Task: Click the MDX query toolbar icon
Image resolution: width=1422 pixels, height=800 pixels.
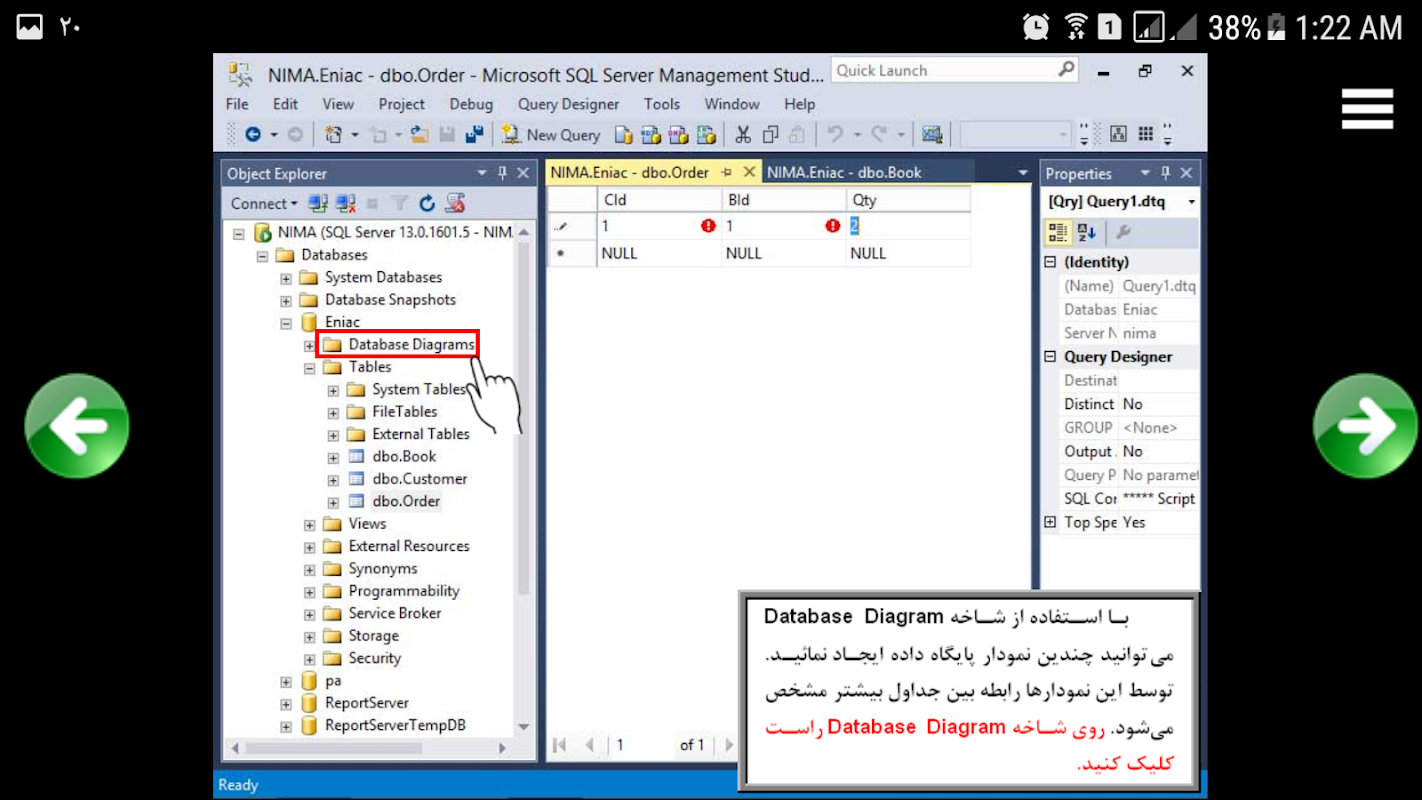Action: click(651, 134)
